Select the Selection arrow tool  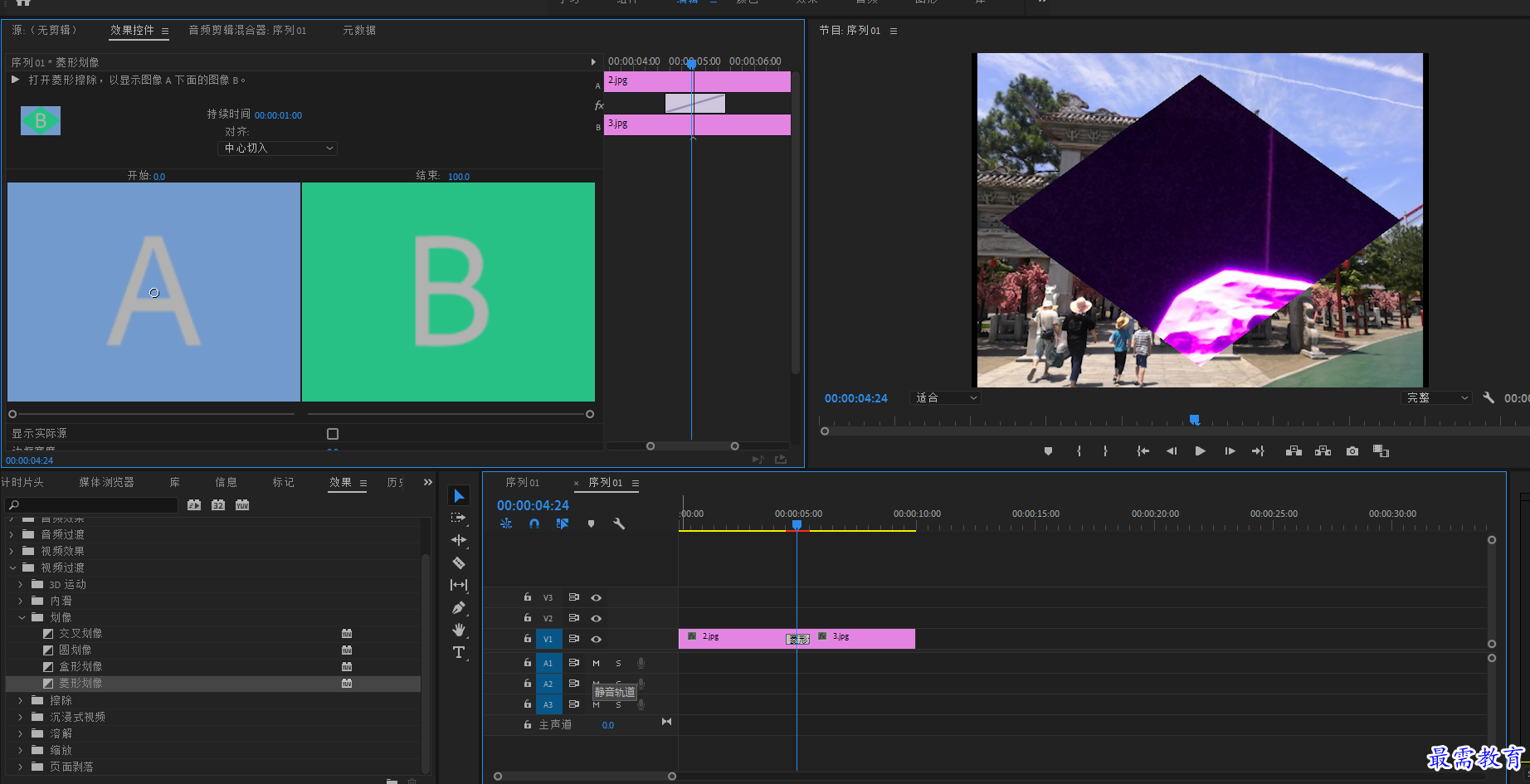coord(459,496)
